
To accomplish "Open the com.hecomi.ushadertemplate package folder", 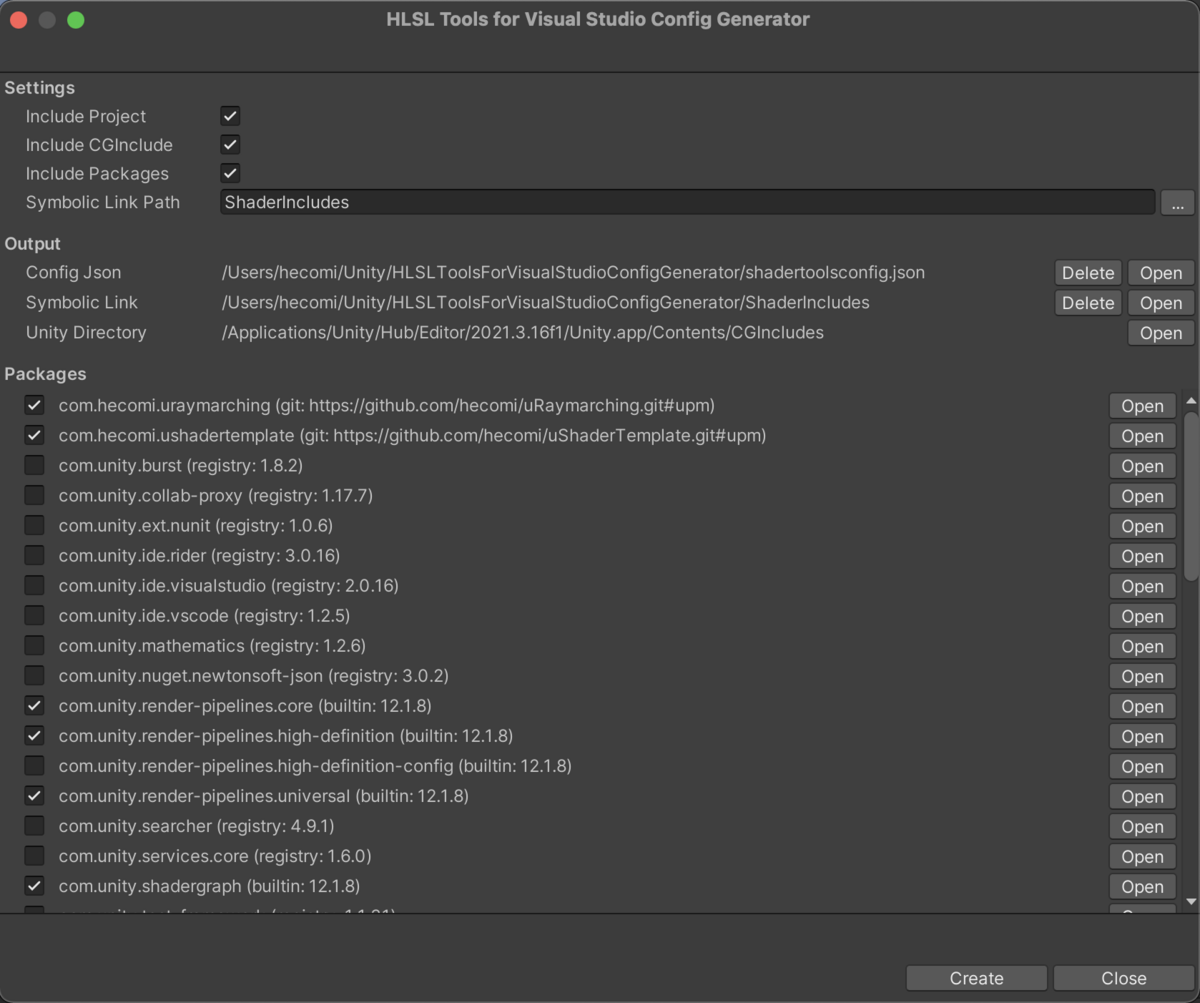I will point(1142,436).
